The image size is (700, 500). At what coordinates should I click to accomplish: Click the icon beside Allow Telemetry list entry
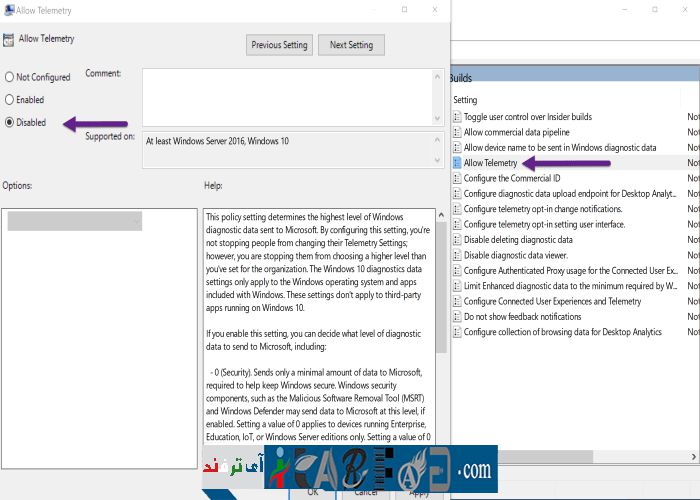[x=457, y=163]
